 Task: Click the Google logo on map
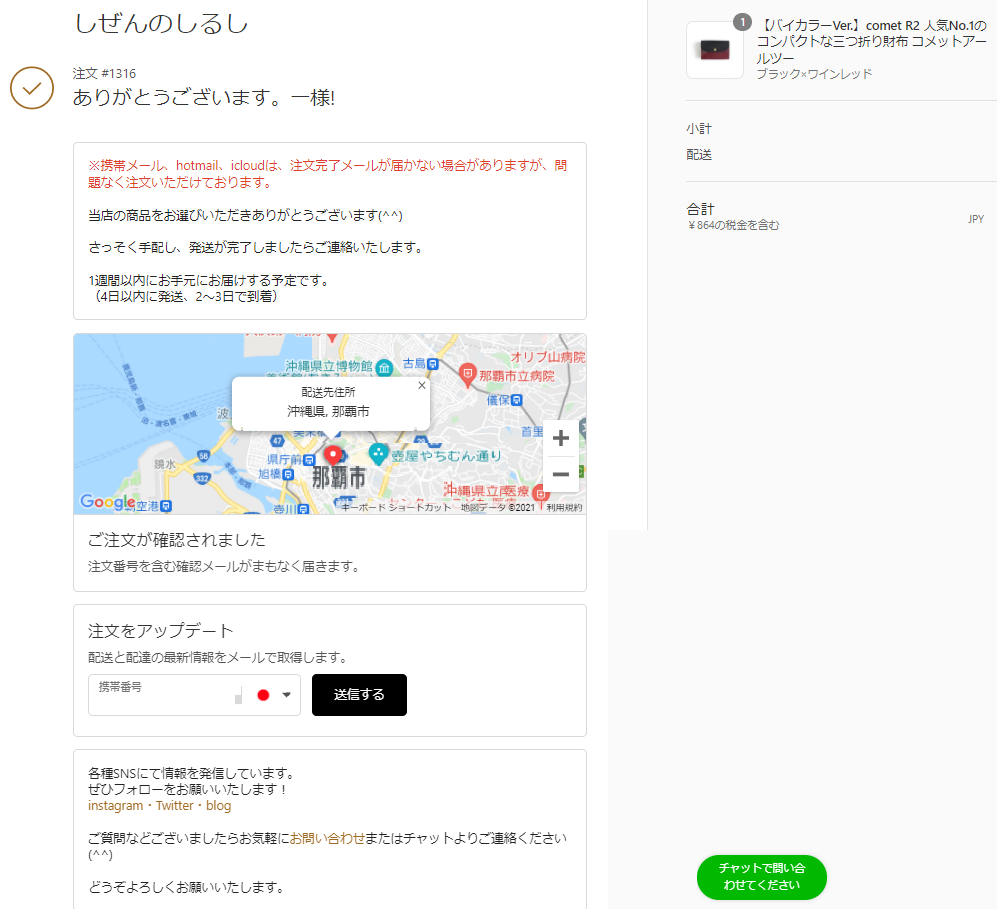107,502
